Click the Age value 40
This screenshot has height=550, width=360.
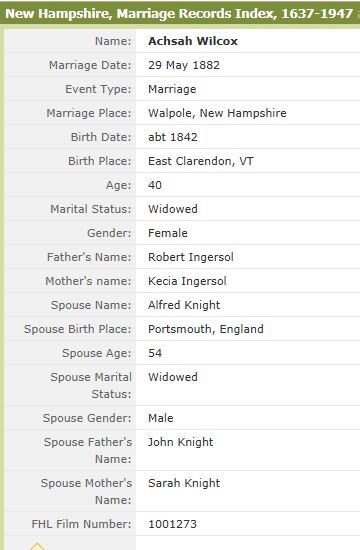pyautogui.click(x=155, y=185)
